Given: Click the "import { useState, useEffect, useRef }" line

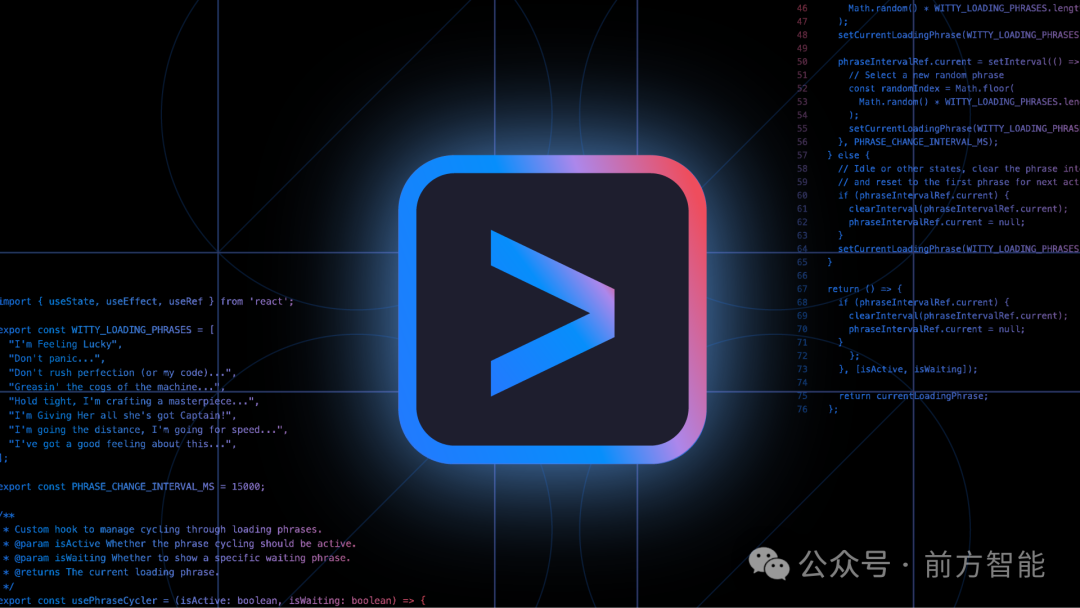Looking at the screenshot, I should point(147,302).
